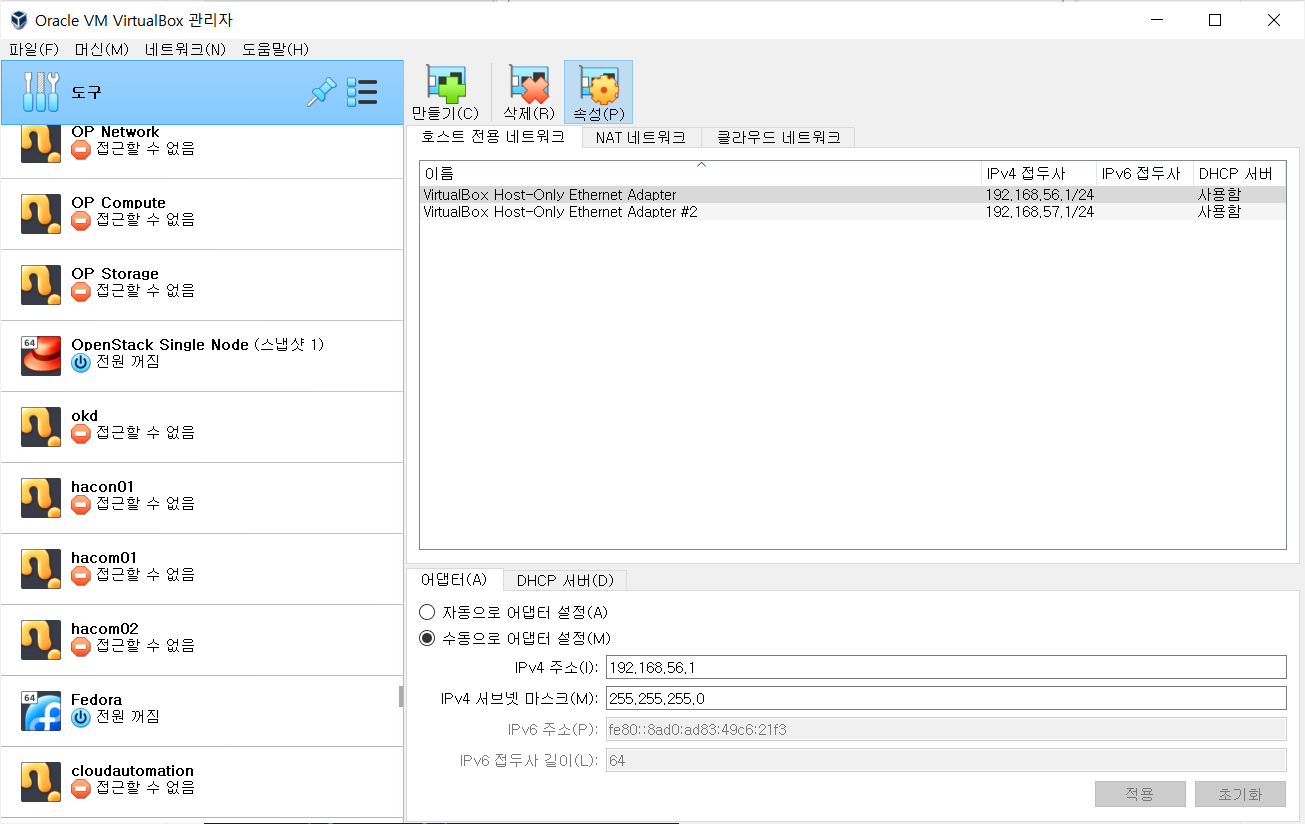Click the hacon01 VM icon

tap(41, 498)
